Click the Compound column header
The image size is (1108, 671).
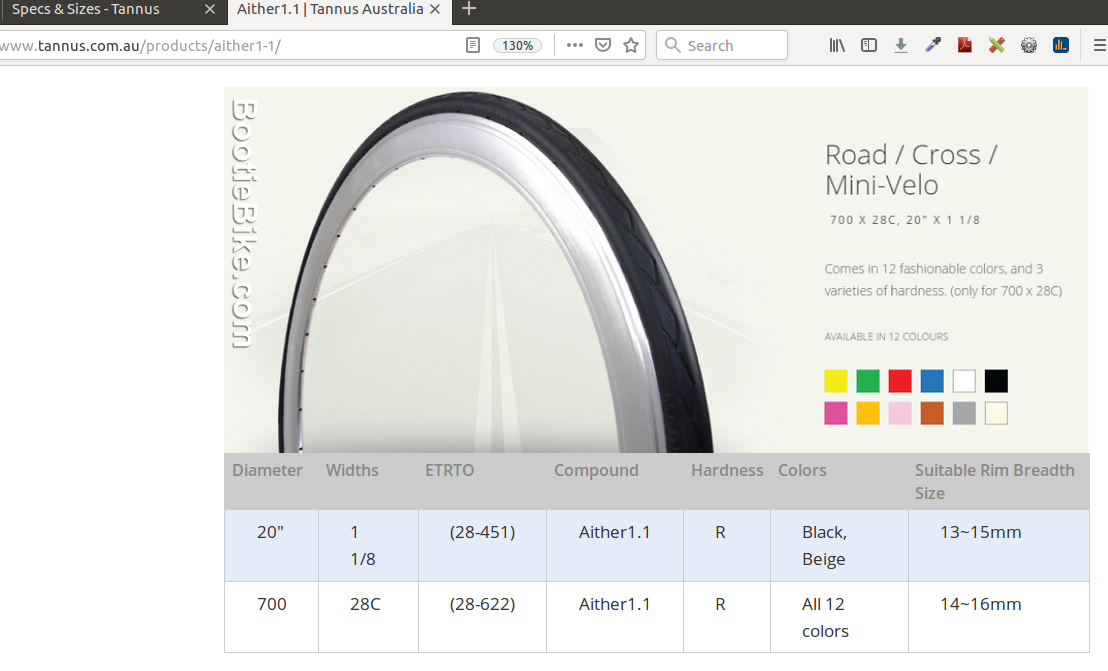point(596,470)
